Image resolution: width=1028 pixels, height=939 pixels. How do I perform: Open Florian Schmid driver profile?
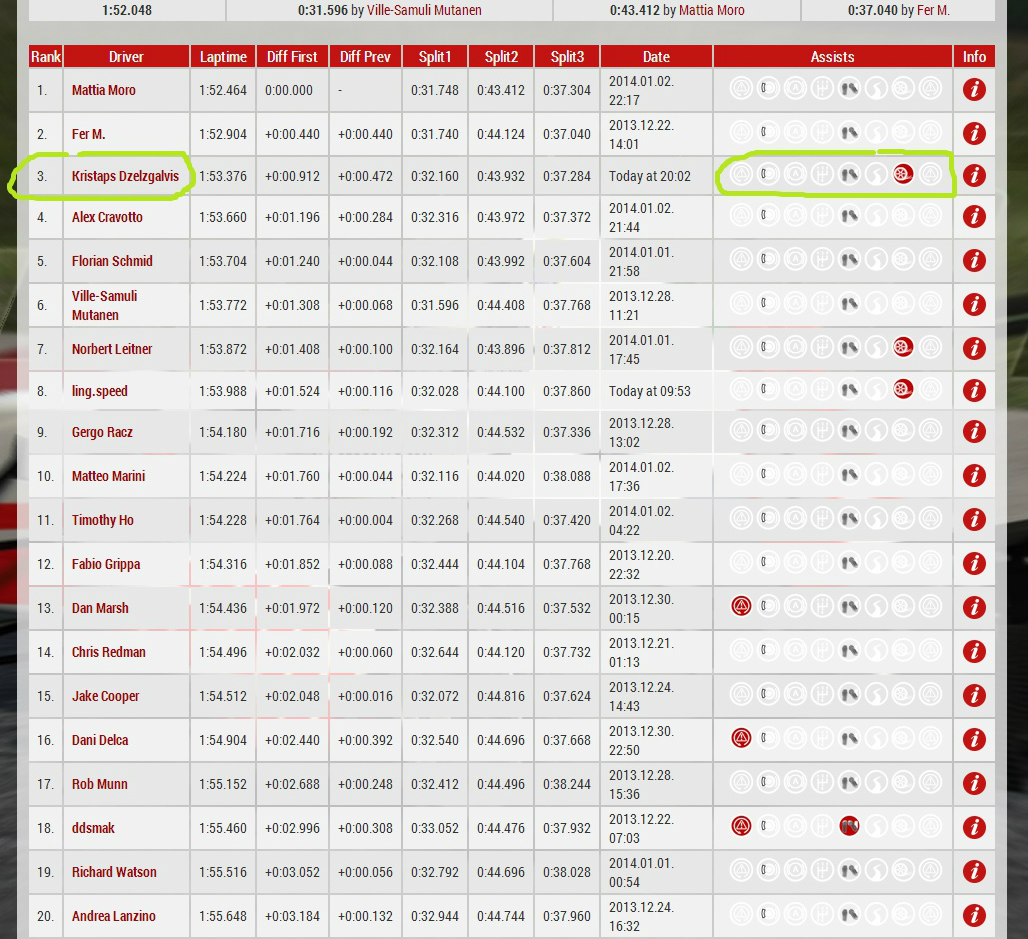(x=112, y=261)
